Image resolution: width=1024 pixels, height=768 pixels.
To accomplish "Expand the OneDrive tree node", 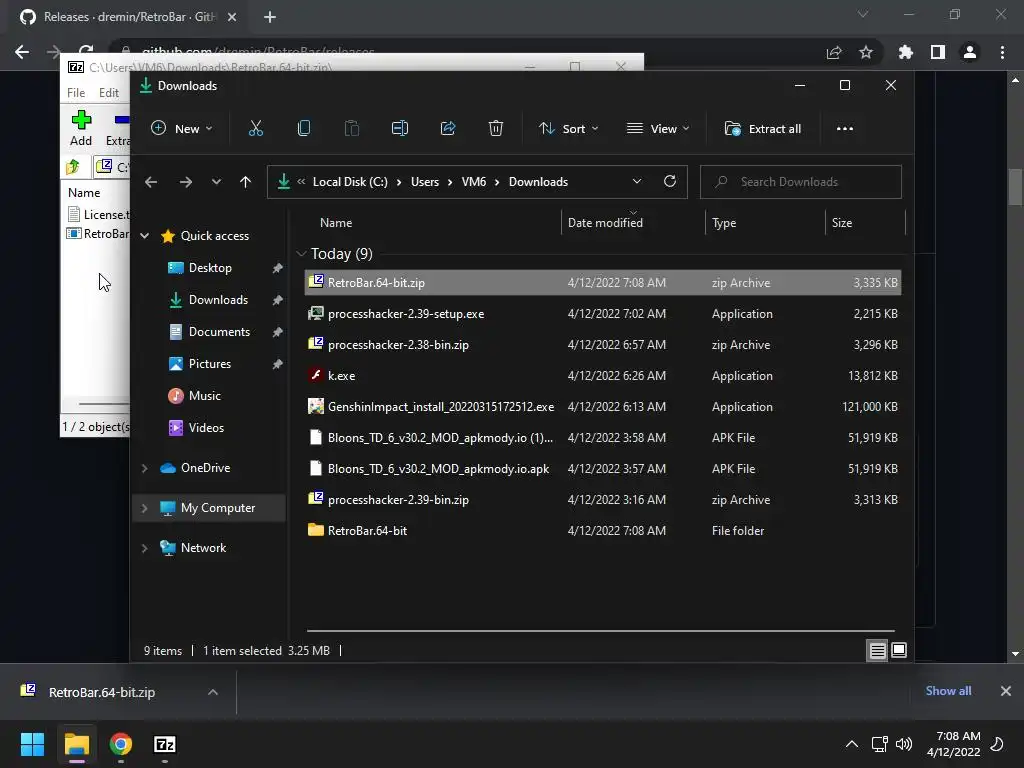I will click(145, 468).
